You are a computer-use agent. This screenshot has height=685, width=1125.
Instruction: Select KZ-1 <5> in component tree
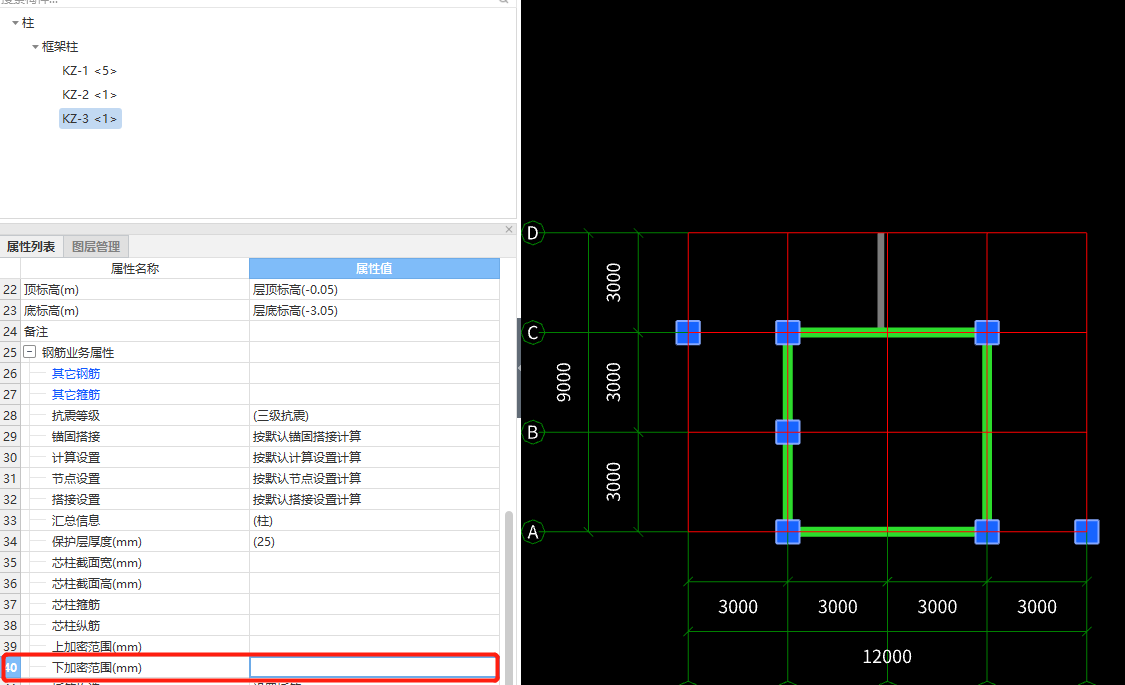point(90,70)
